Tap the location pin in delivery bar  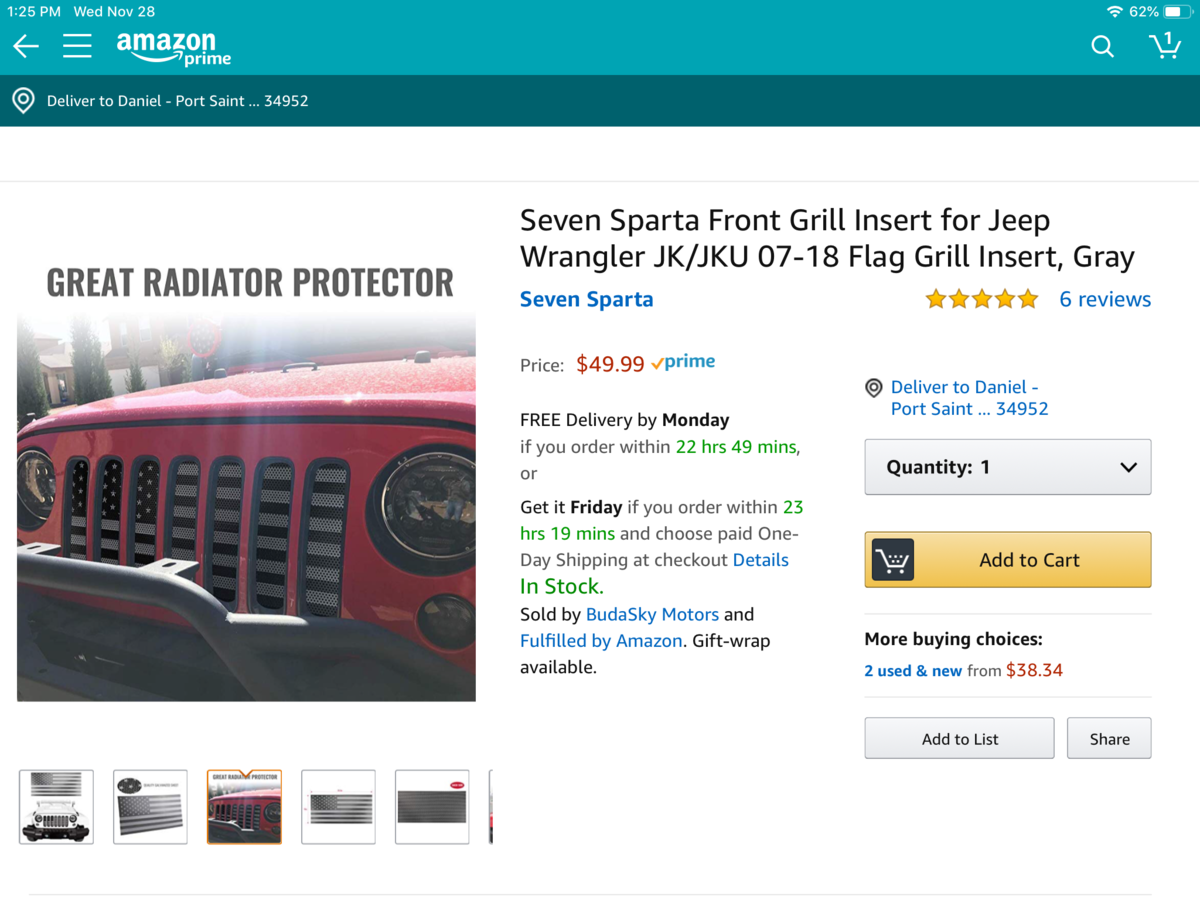(x=23, y=101)
